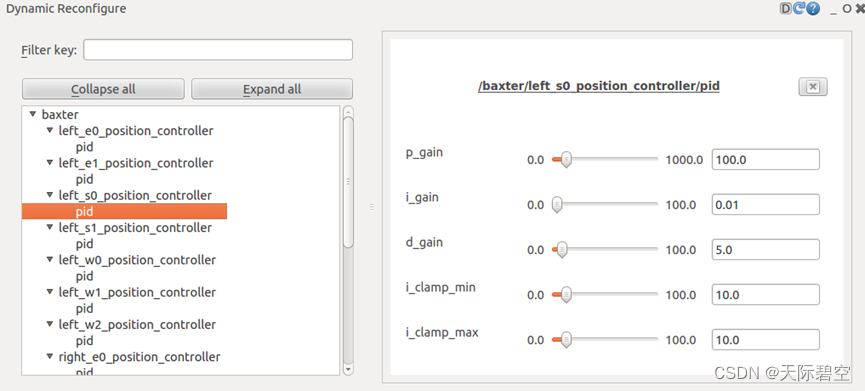Select left_s1_position_controller tree item
This screenshot has height=391, width=865.
pos(135,228)
